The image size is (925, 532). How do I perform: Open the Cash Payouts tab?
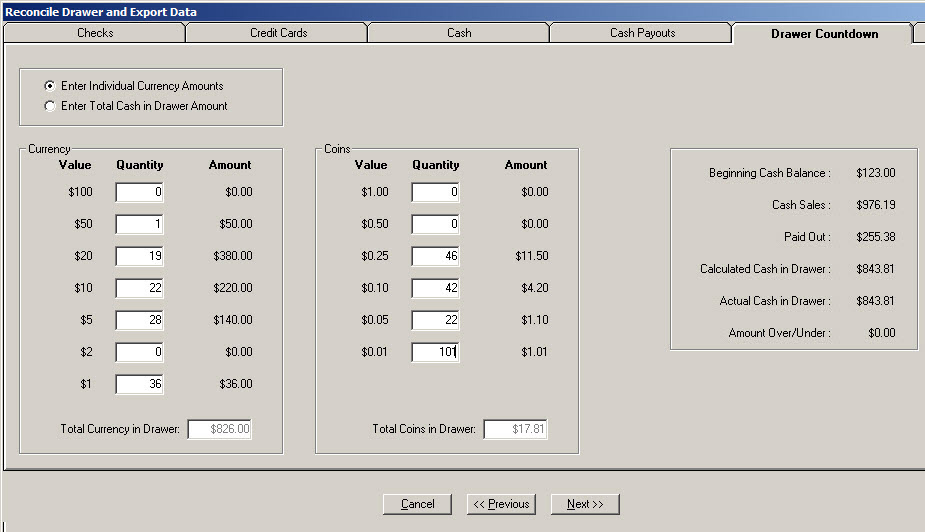pyautogui.click(x=642, y=33)
